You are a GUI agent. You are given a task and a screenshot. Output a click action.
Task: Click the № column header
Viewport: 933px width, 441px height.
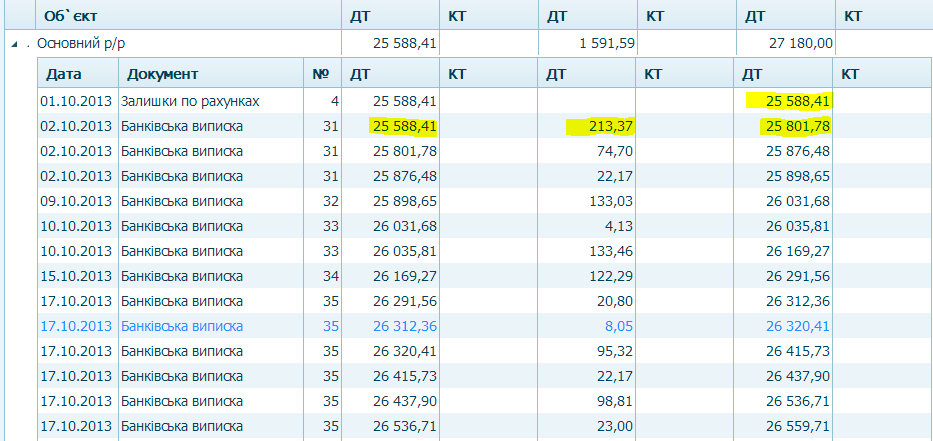[x=321, y=74]
